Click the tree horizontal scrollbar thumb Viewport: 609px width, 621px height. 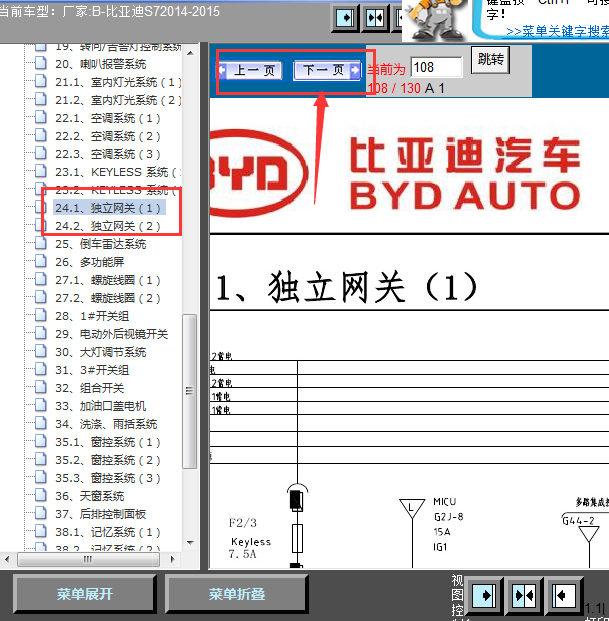coord(88,559)
